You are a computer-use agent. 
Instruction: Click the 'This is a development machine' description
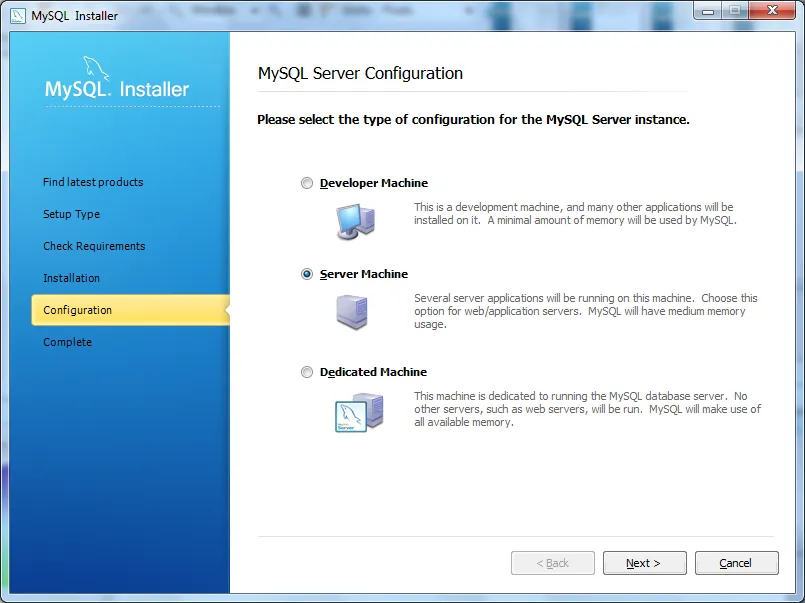coord(575,213)
